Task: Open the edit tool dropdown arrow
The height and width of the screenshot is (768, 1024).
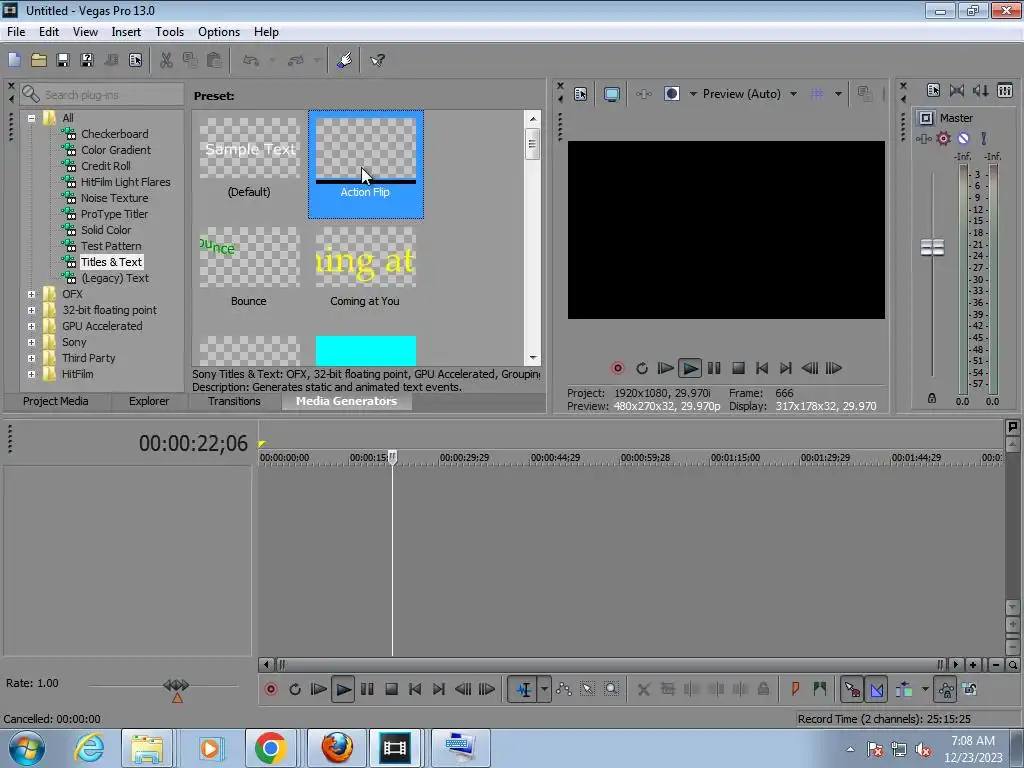Action: tap(544, 689)
